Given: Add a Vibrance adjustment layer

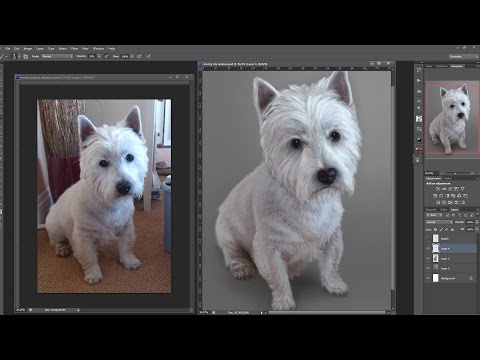Looking at the screenshot, I should [462, 189].
